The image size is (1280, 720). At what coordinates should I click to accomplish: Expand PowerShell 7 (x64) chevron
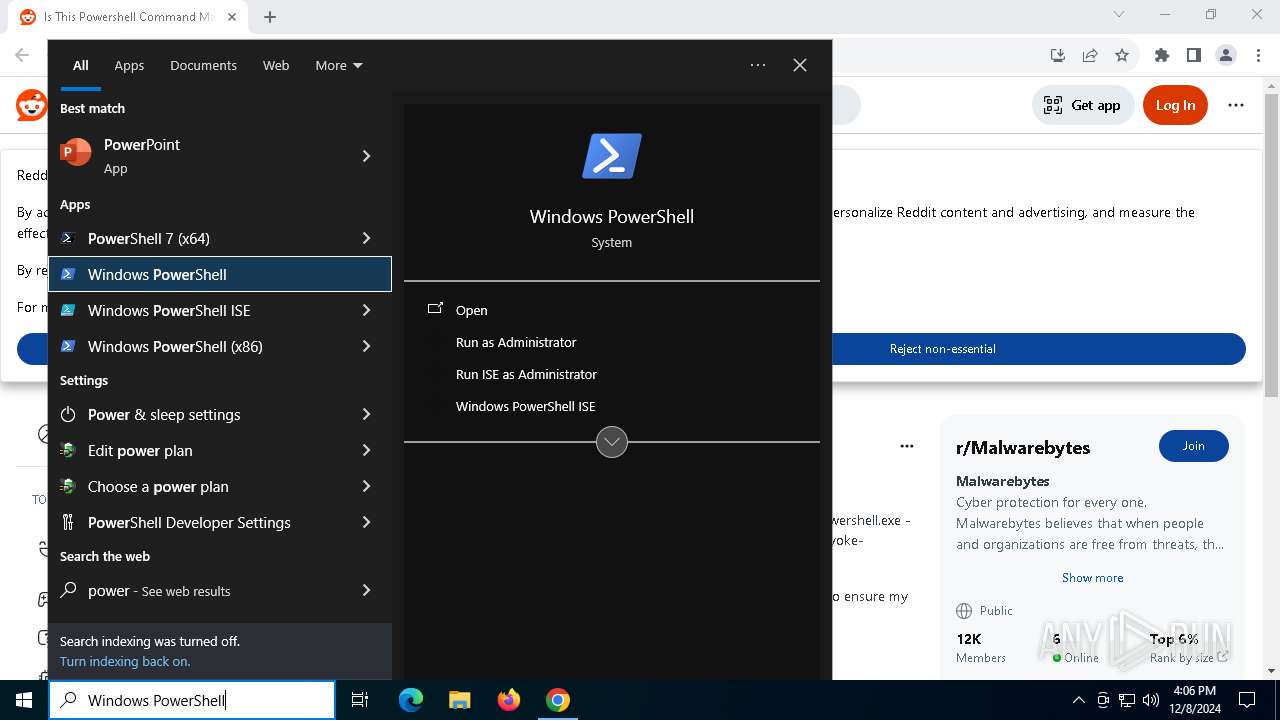[x=367, y=238]
